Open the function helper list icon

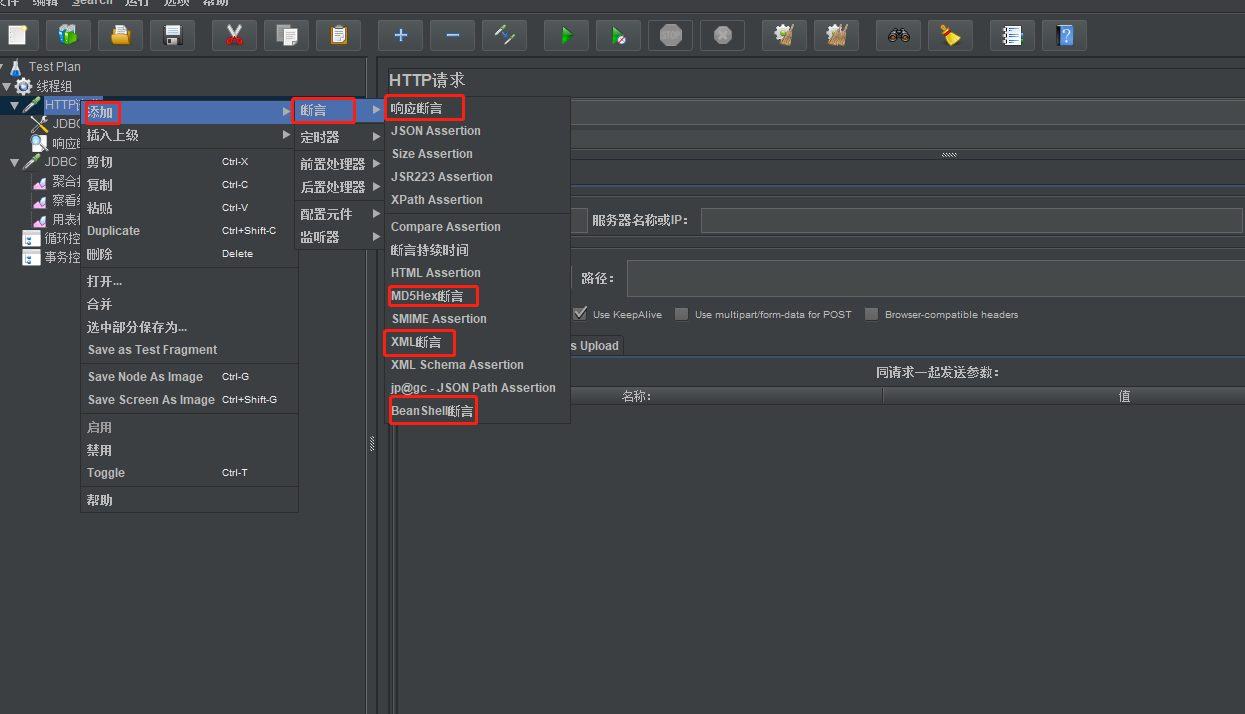pos(1012,35)
